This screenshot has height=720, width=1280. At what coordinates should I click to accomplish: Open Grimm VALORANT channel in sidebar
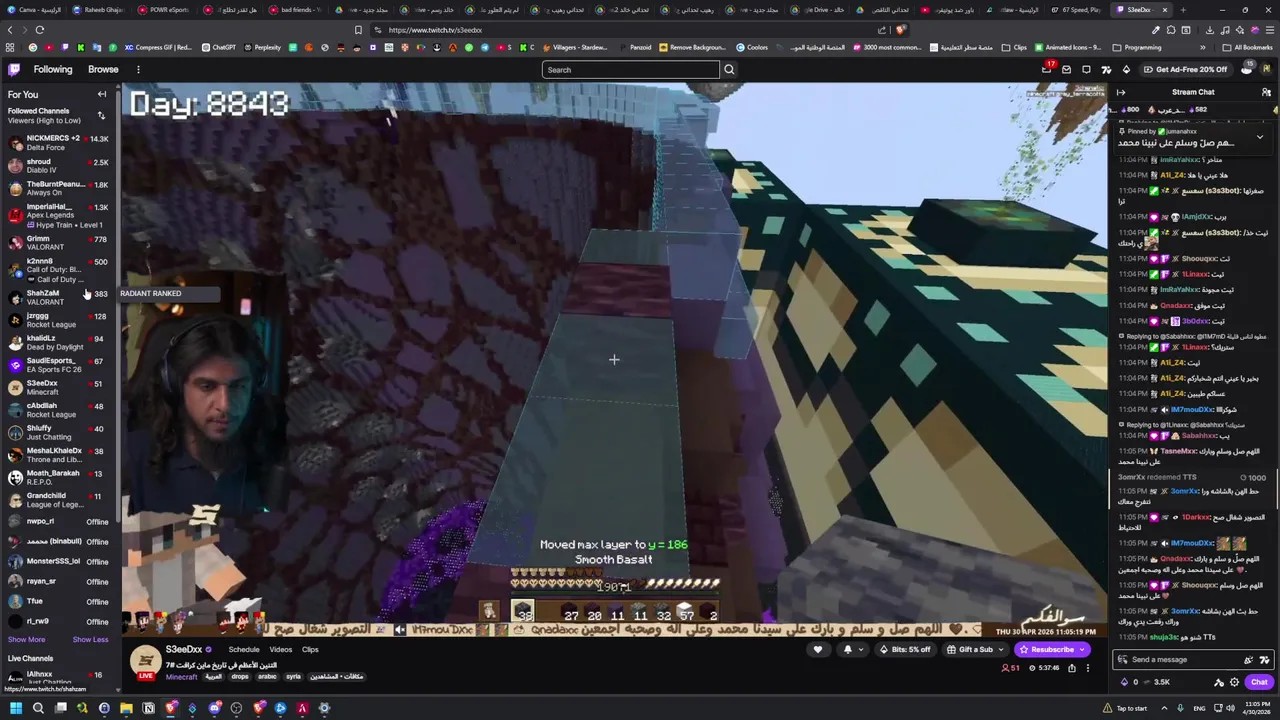[58, 243]
